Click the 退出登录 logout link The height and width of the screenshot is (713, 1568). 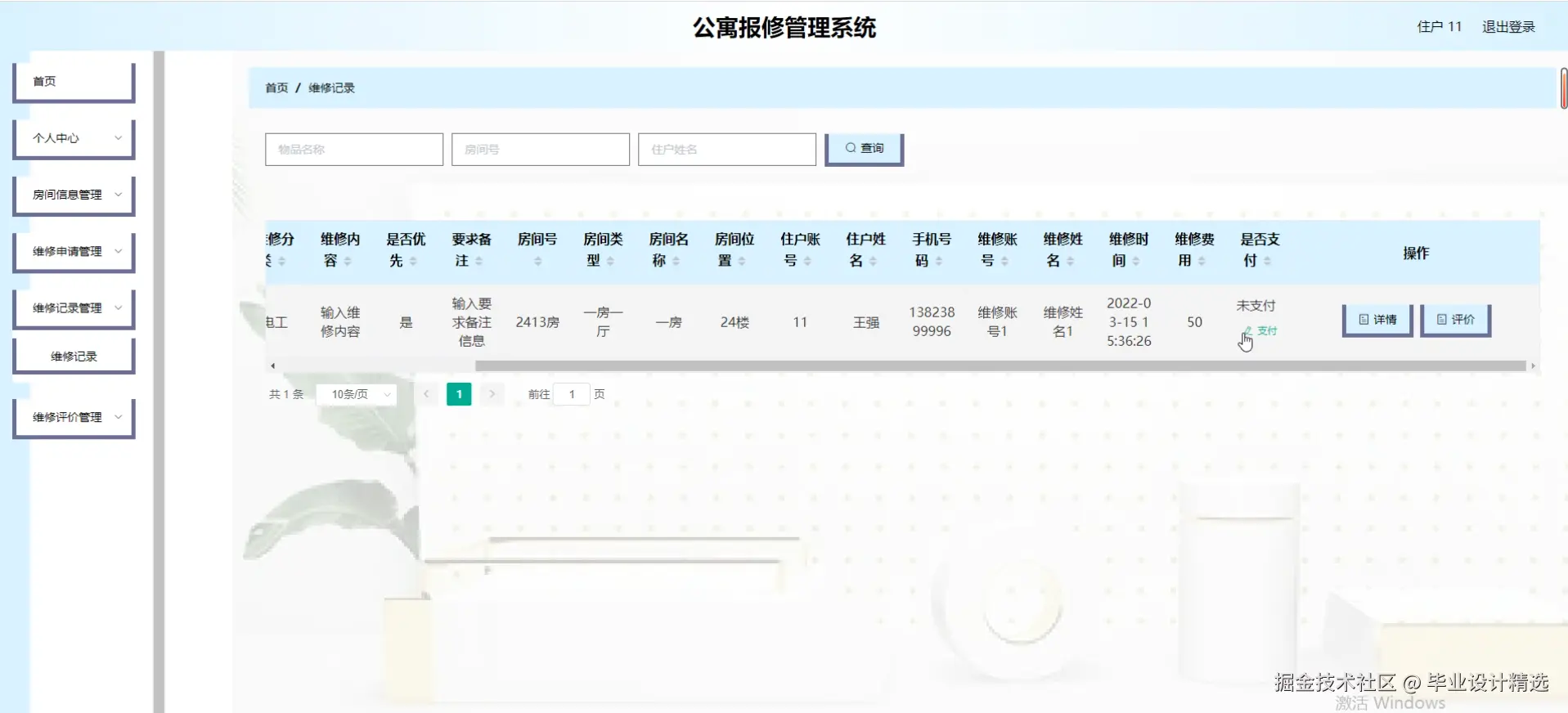1508,27
